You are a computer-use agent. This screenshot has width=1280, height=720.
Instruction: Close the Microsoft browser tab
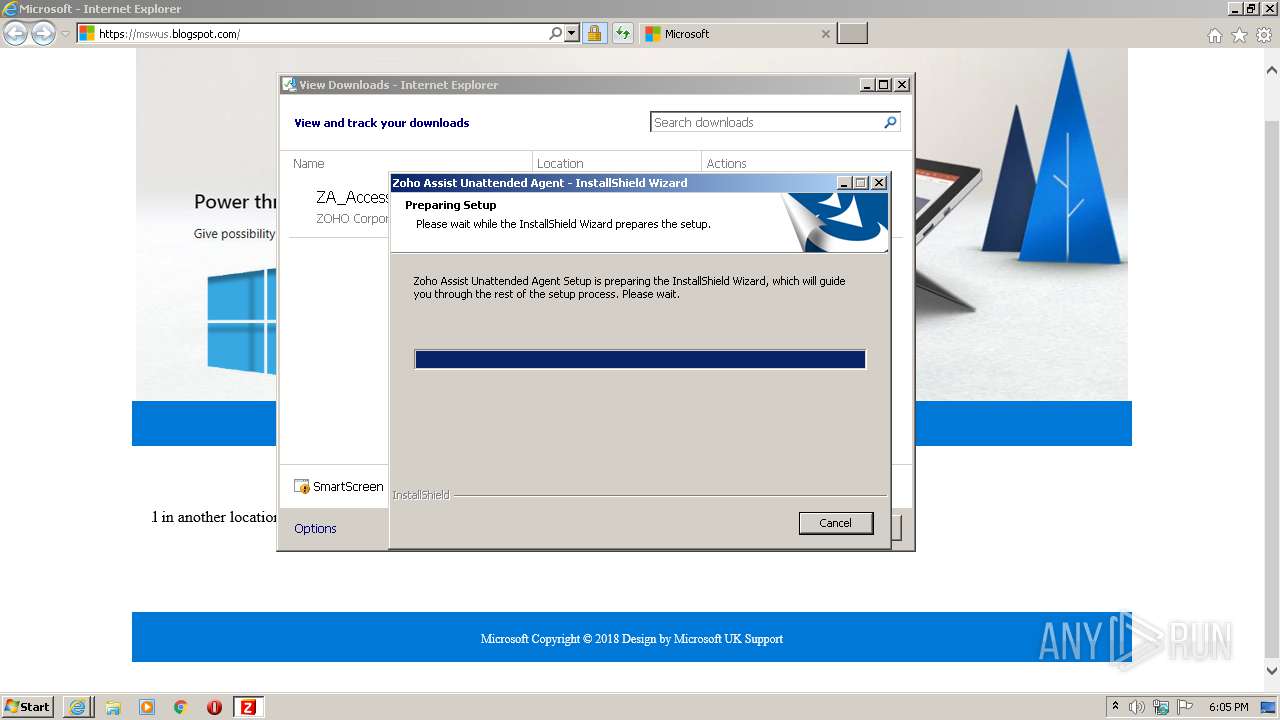pyautogui.click(x=825, y=34)
